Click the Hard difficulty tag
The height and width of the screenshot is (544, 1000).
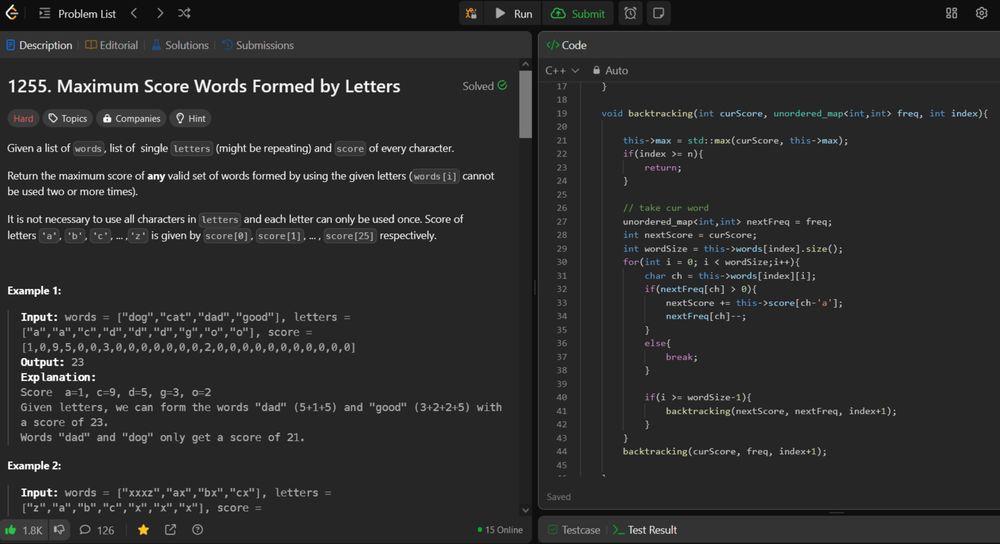point(23,119)
